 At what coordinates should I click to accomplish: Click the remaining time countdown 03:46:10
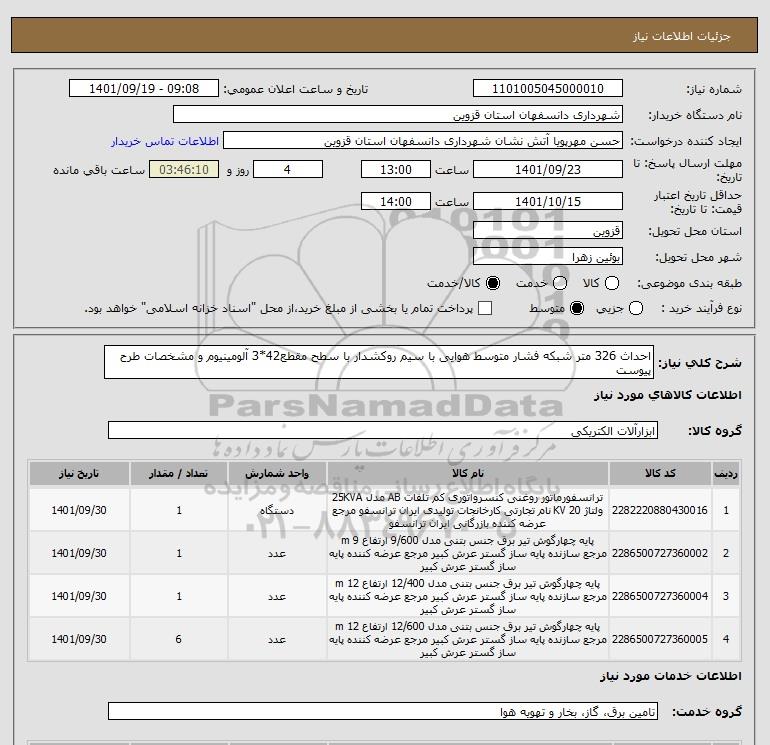point(184,169)
